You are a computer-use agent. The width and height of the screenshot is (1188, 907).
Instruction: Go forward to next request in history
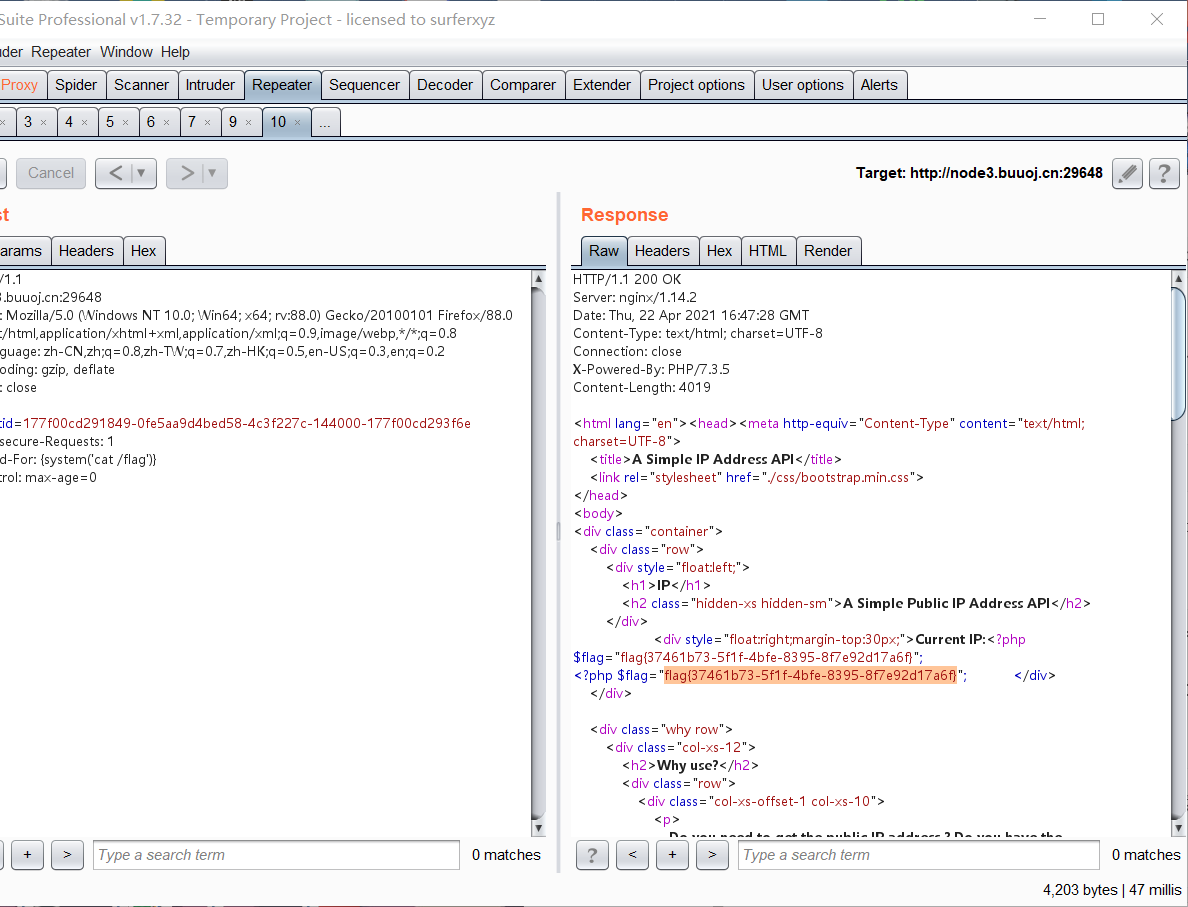click(186, 174)
